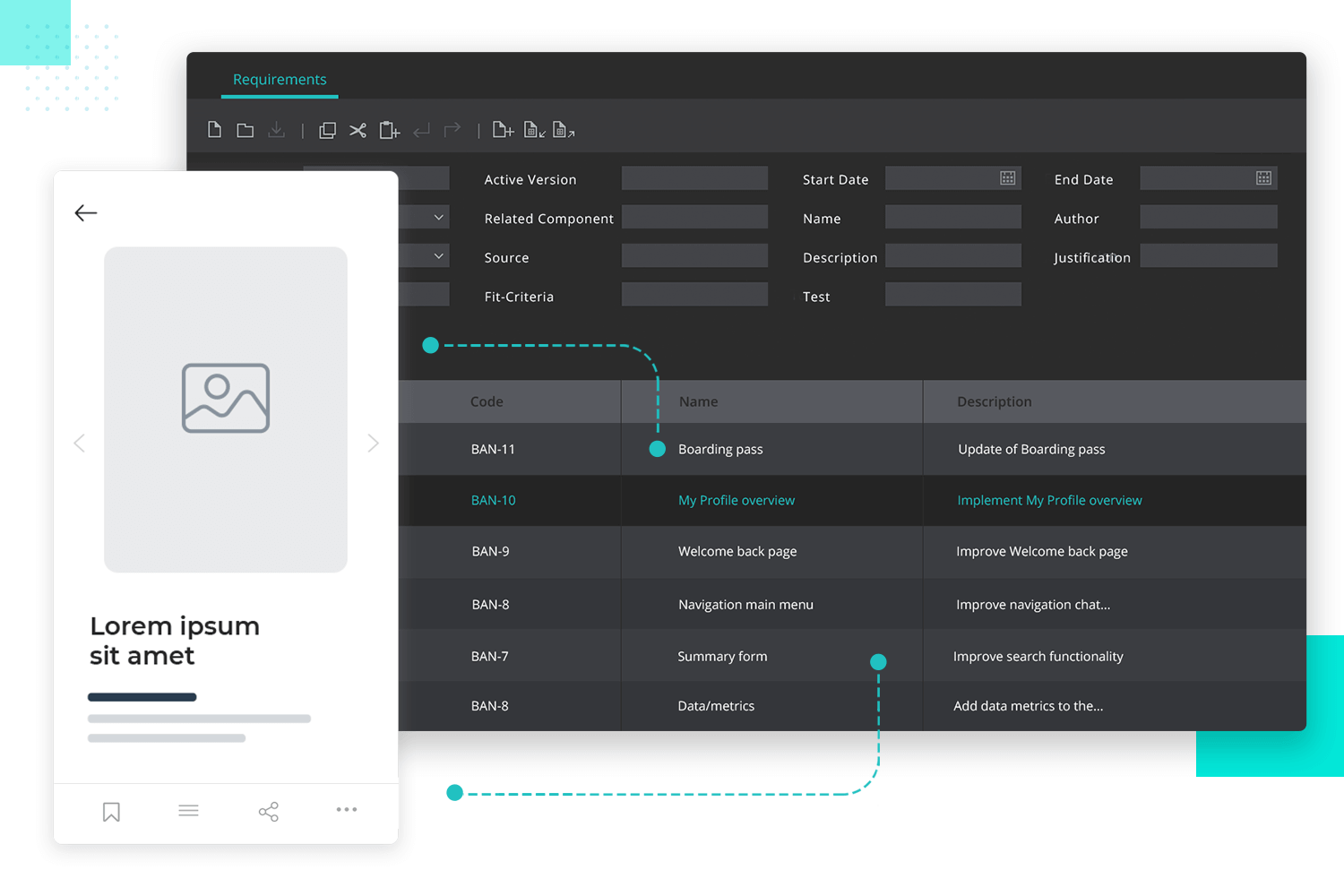
Task: Click the Undo arrow icon
Action: 421,131
